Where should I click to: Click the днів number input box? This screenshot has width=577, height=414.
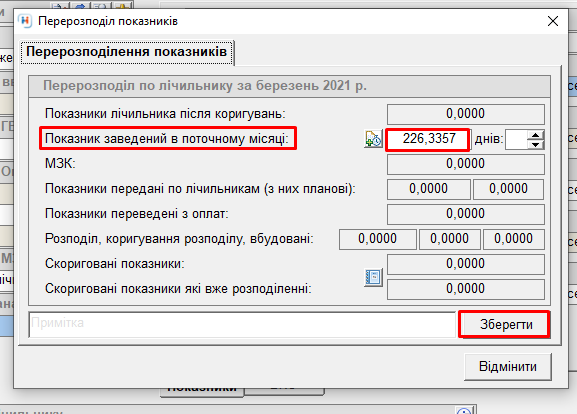tap(516, 139)
